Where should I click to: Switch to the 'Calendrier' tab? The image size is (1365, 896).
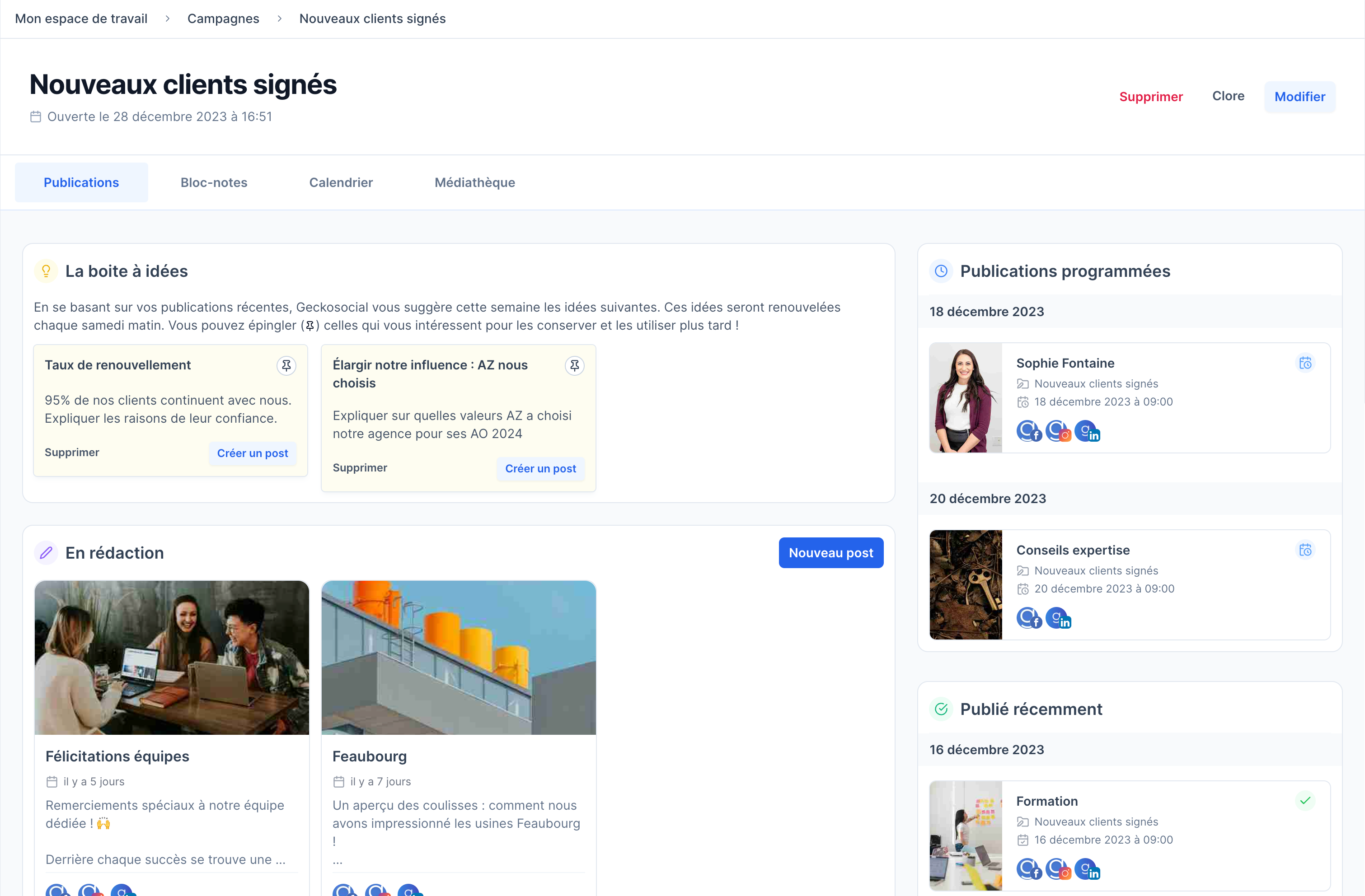[x=341, y=182]
